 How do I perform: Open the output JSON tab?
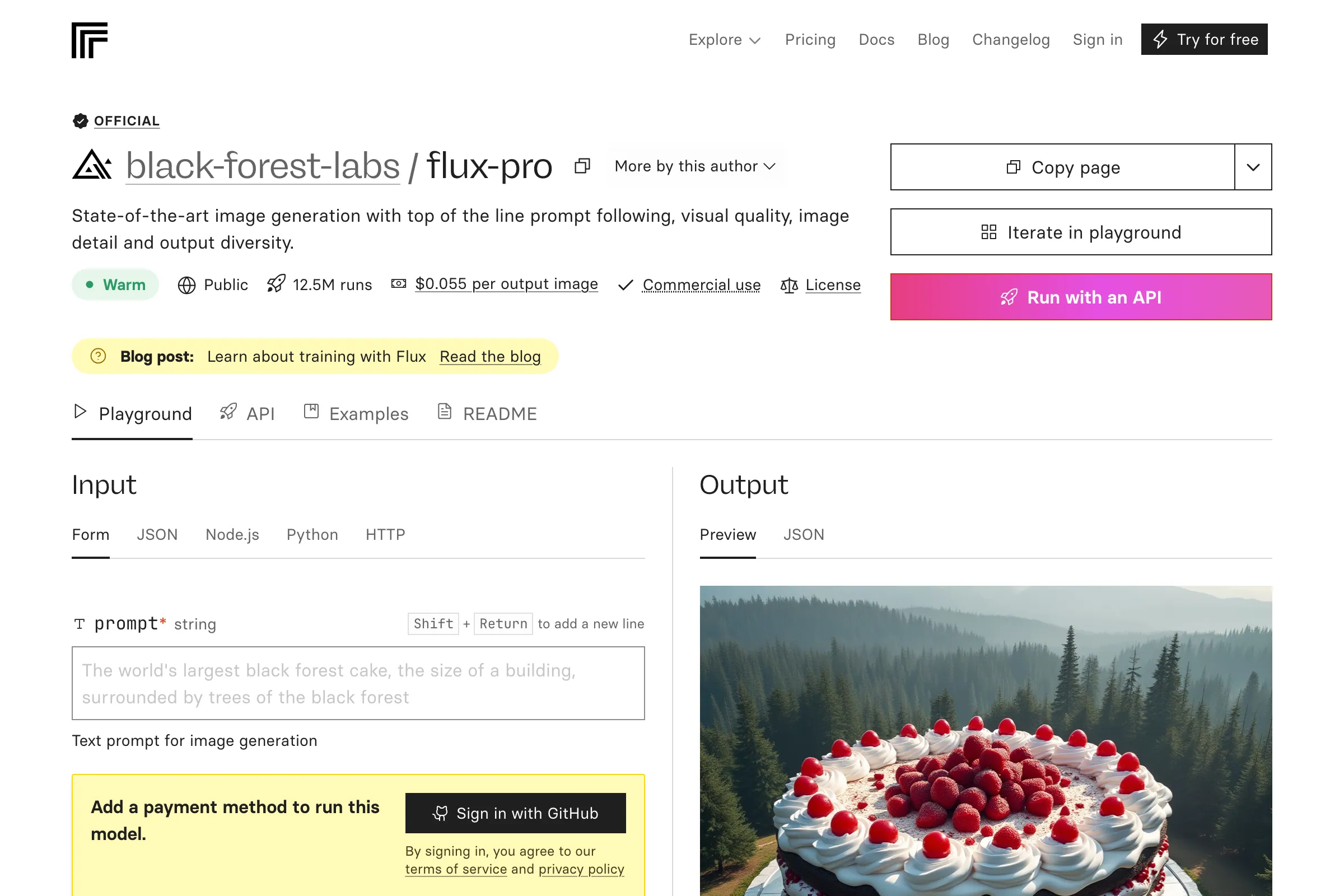point(804,534)
